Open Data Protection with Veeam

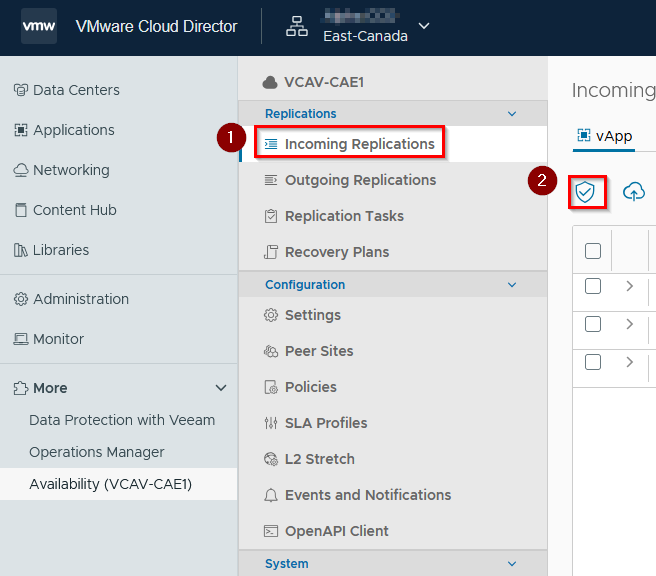[x=122, y=420]
